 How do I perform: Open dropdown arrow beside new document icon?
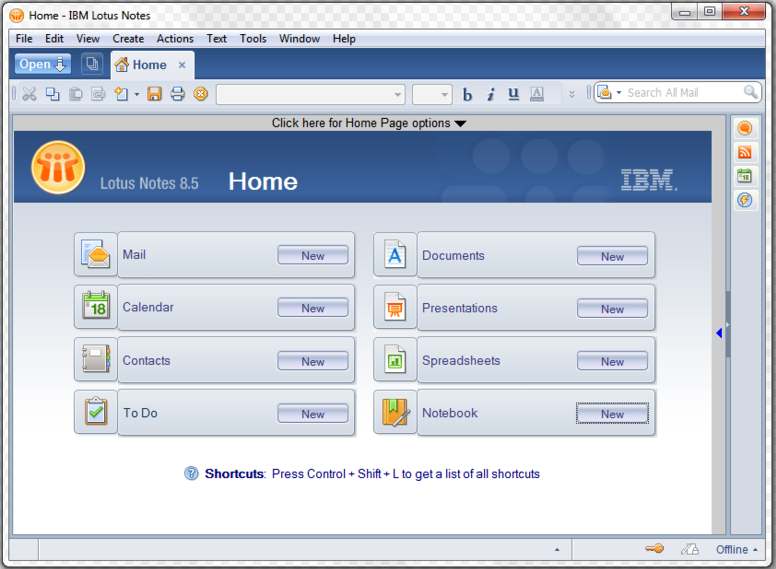point(137,94)
